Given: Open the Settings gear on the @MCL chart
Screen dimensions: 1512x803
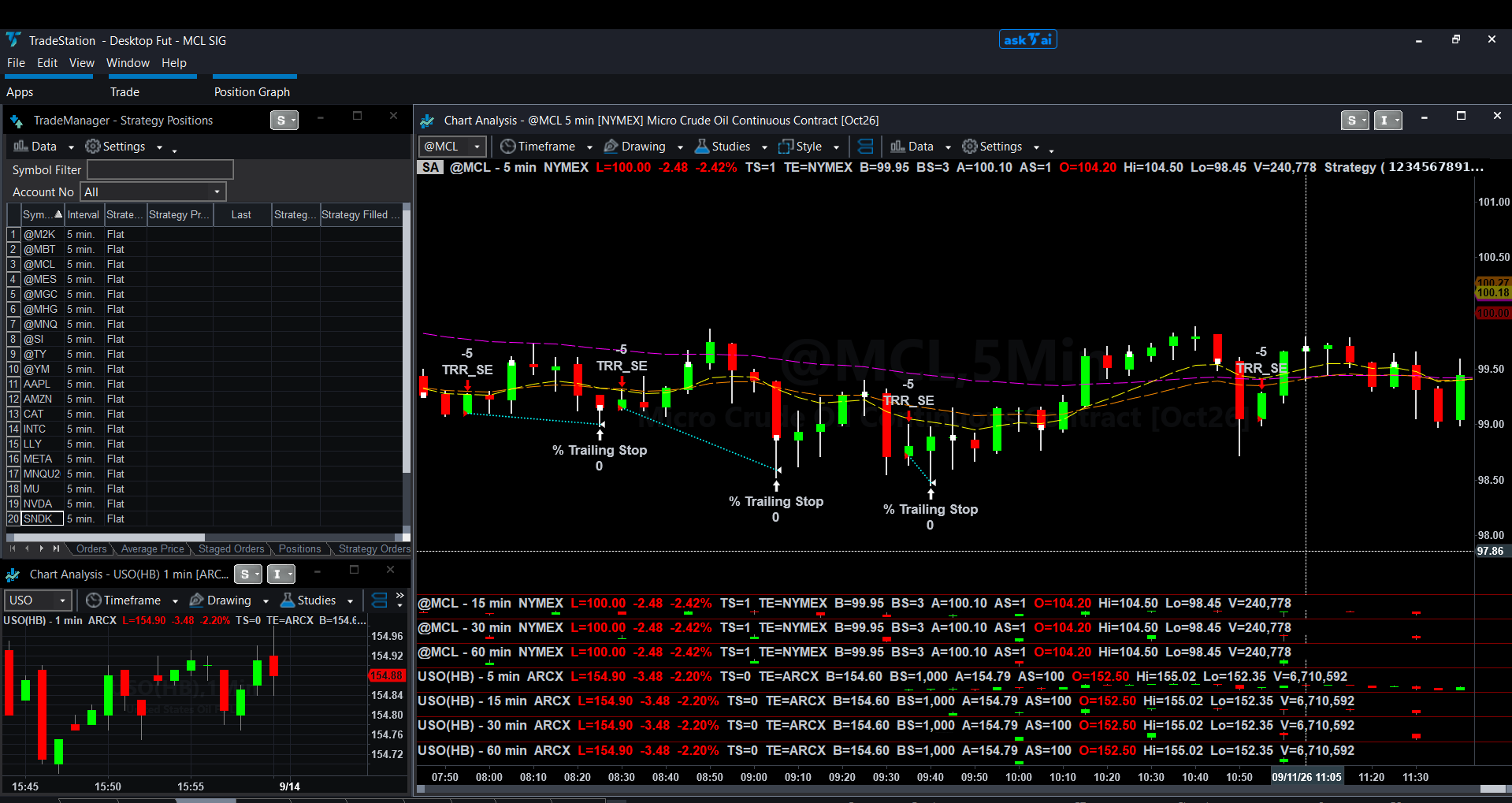Looking at the screenshot, I should pos(970,147).
